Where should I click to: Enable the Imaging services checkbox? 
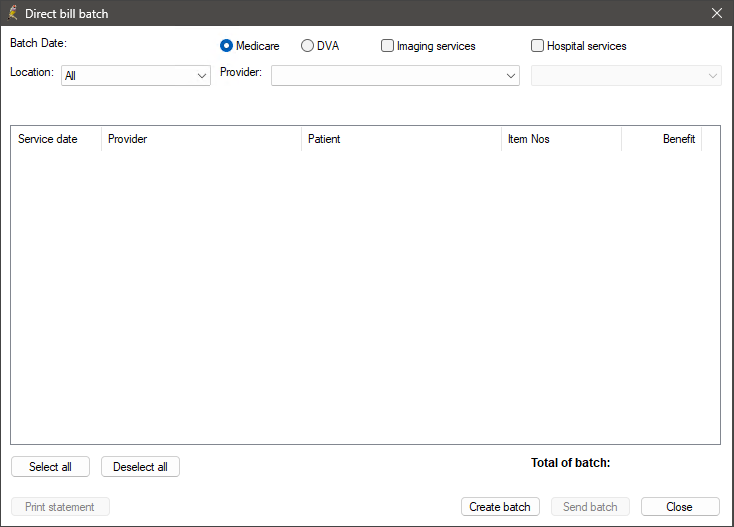(x=387, y=46)
